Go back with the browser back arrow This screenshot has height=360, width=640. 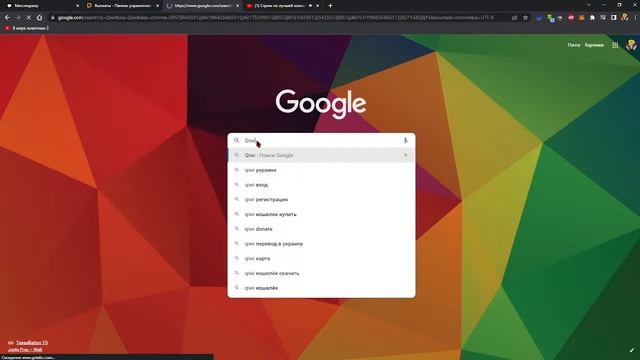pos(7,18)
